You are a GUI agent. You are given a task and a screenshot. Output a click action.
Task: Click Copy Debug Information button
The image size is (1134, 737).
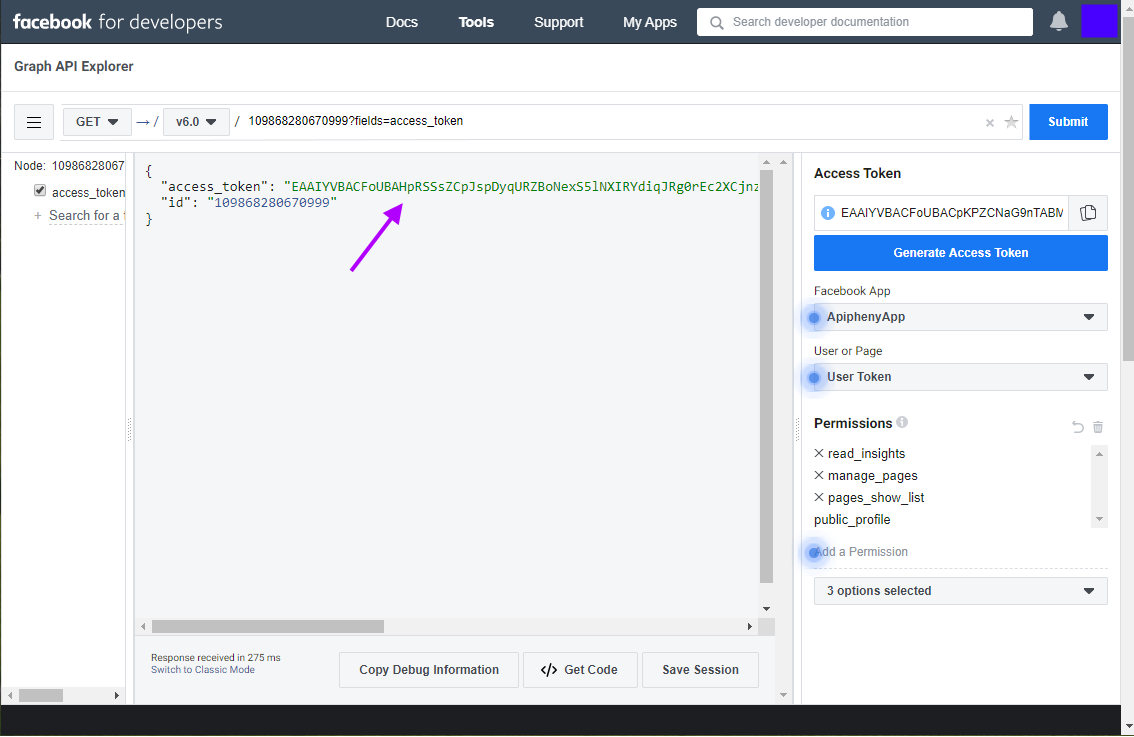tap(429, 670)
